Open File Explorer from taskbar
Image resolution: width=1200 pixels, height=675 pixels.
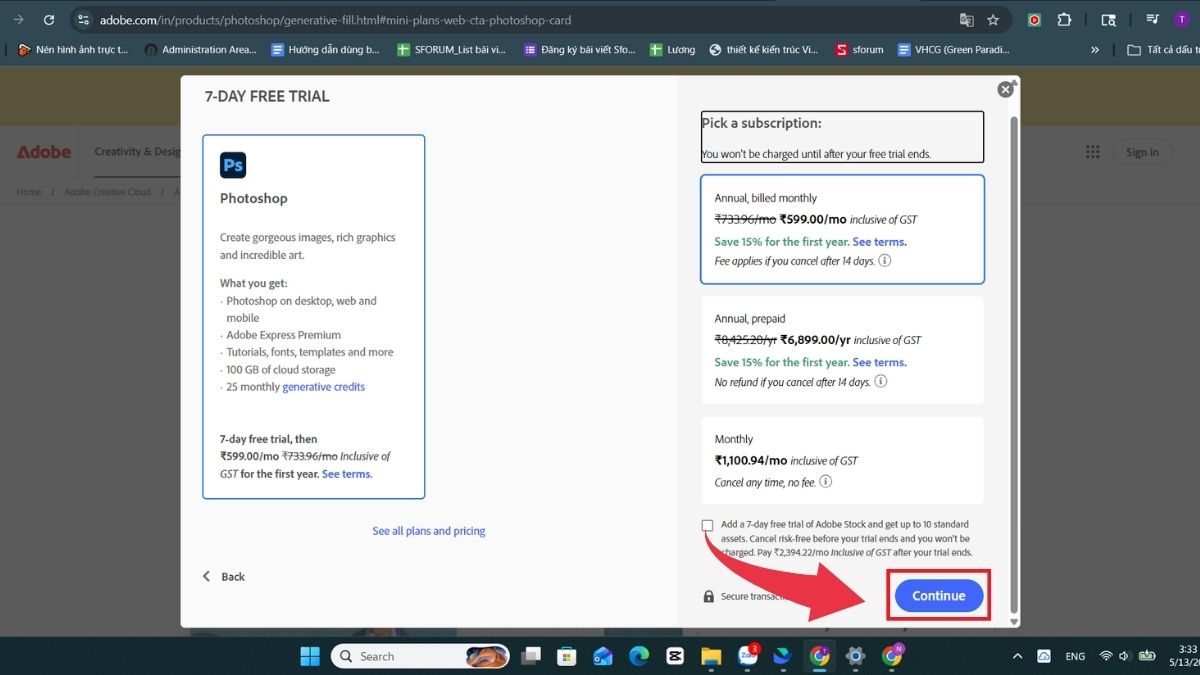pos(711,656)
